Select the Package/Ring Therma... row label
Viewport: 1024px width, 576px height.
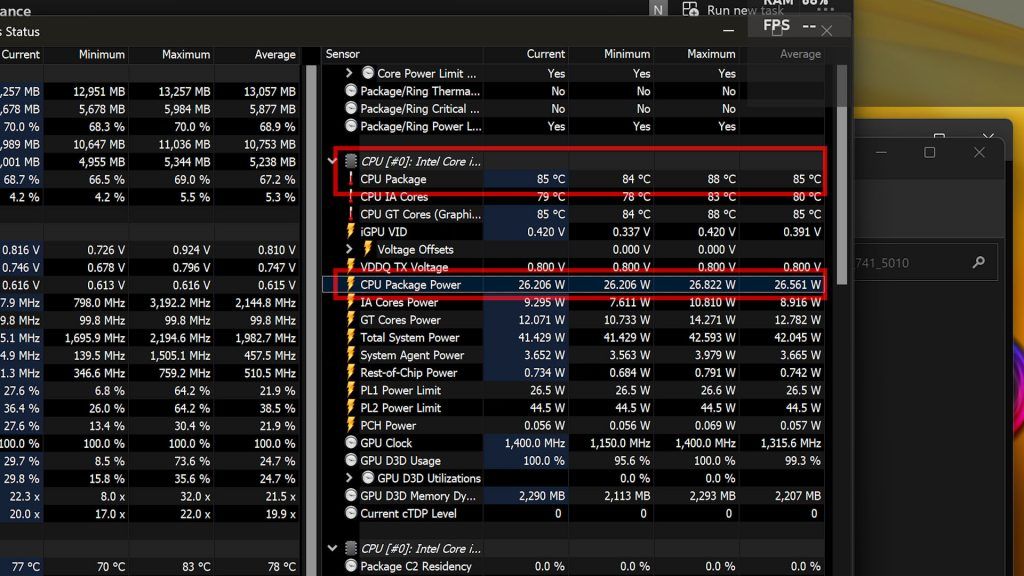point(420,91)
